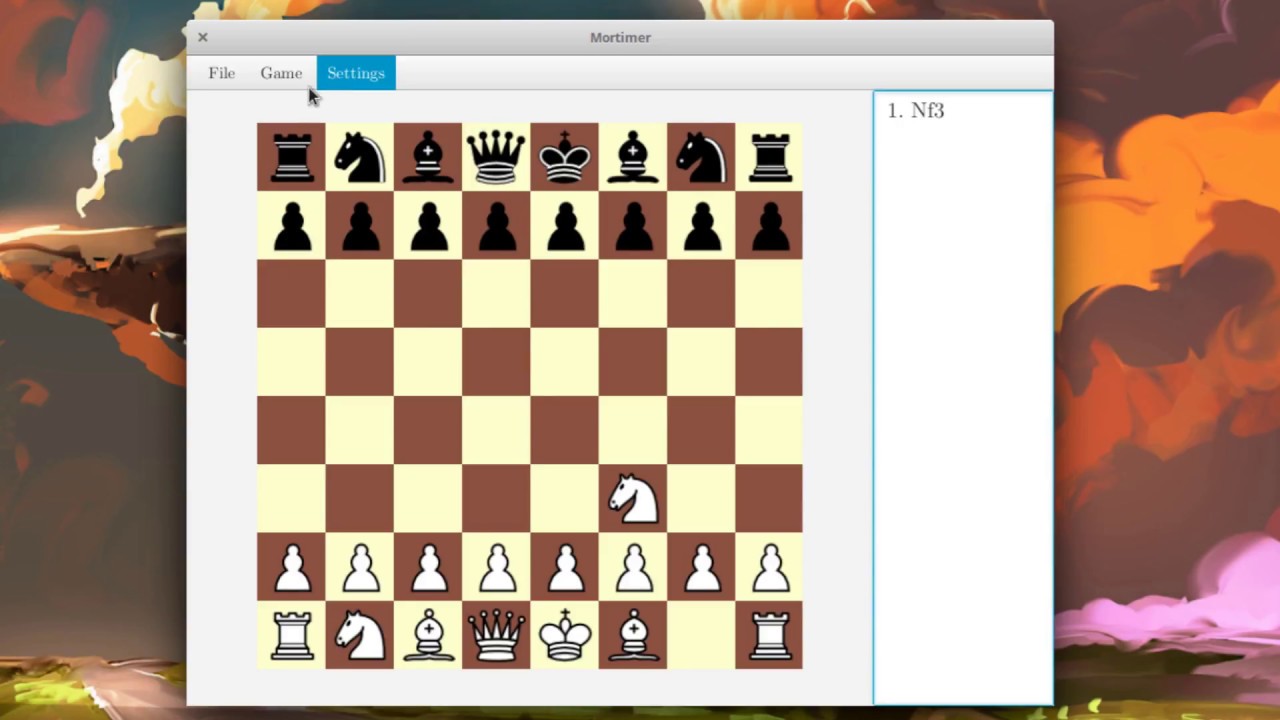Select the black pawn on c7
This screenshot has height=720, width=1280.
(x=428, y=225)
